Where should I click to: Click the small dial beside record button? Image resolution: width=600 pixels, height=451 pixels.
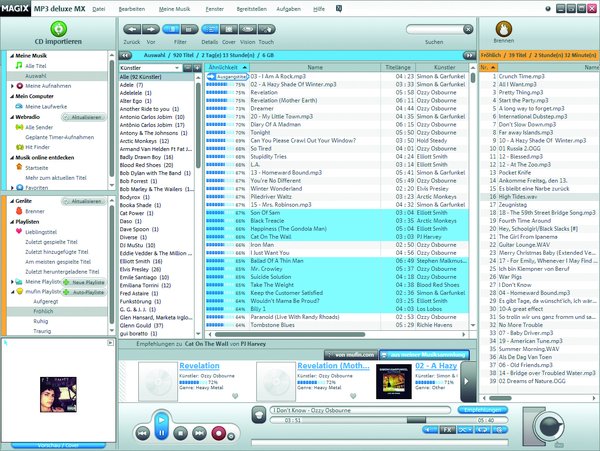coord(231,436)
